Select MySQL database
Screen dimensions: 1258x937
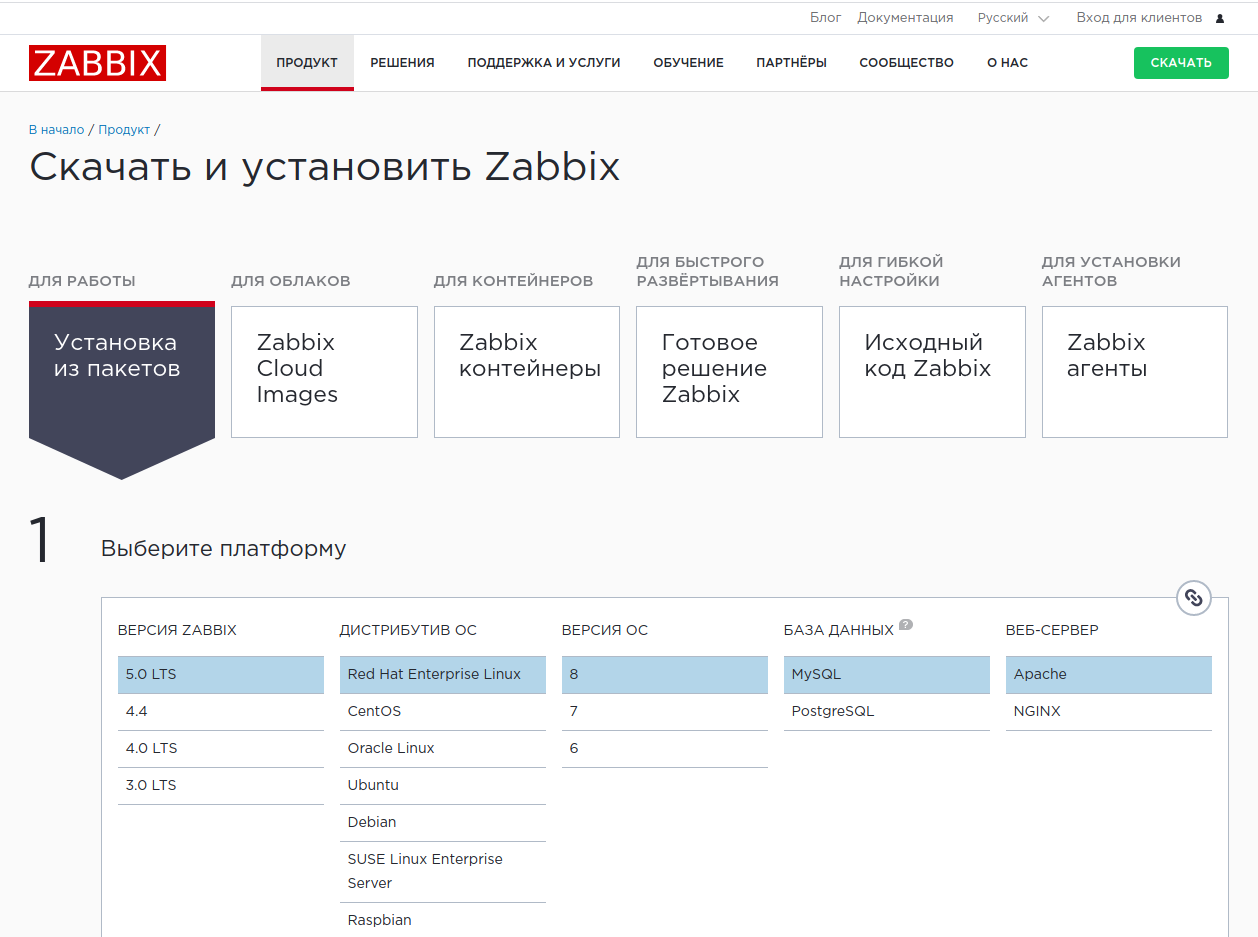click(887, 674)
